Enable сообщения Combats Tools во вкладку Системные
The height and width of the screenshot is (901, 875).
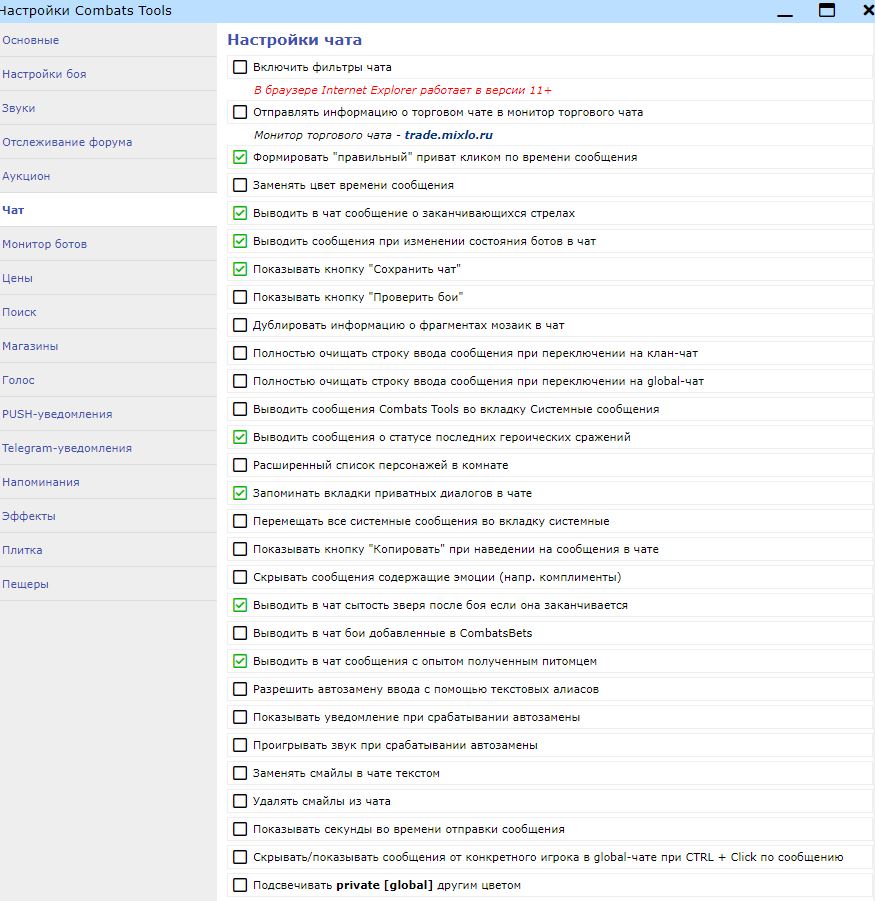(x=240, y=409)
